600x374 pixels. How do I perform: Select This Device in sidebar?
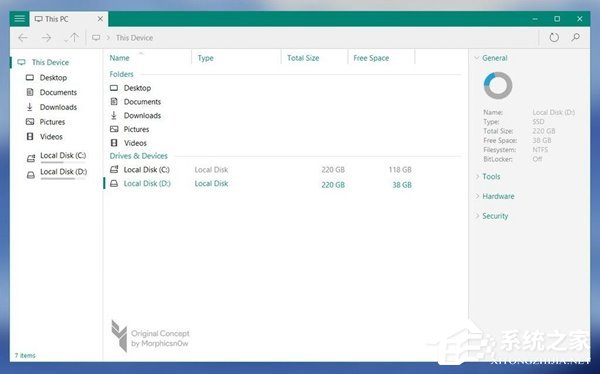click(x=50, y=62)
